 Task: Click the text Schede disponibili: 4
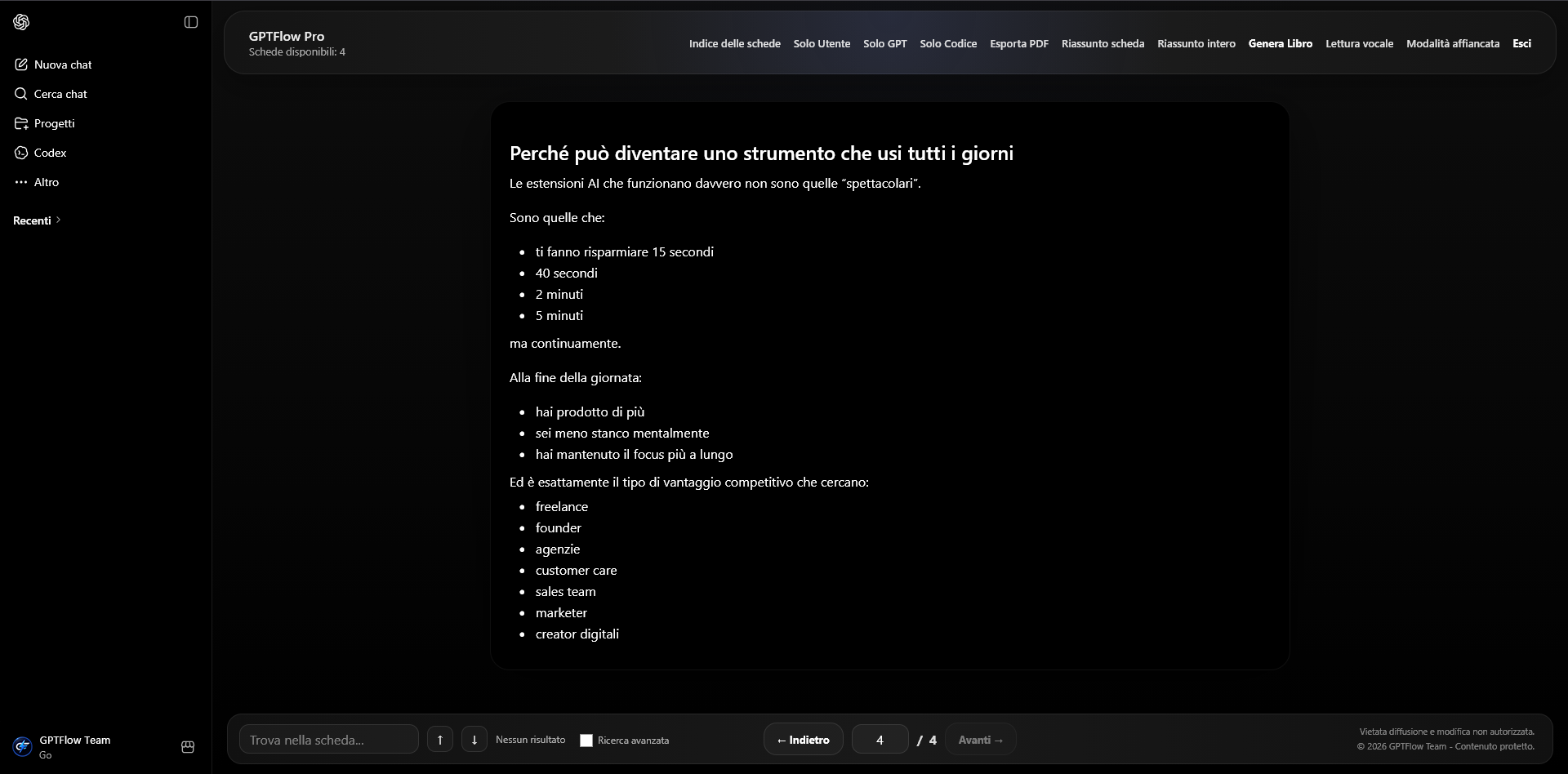(x=297, y=52)
